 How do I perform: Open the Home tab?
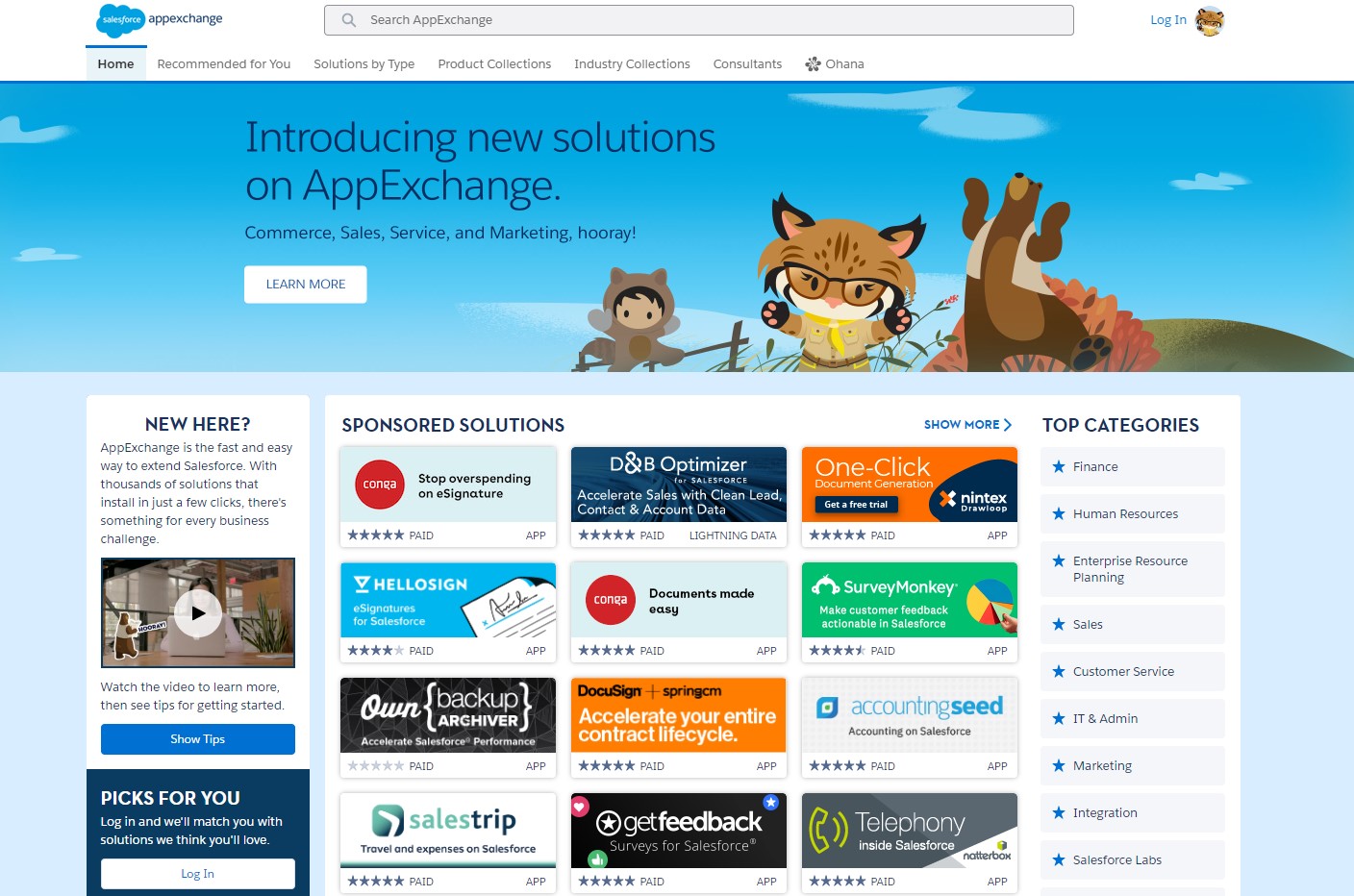115,64
